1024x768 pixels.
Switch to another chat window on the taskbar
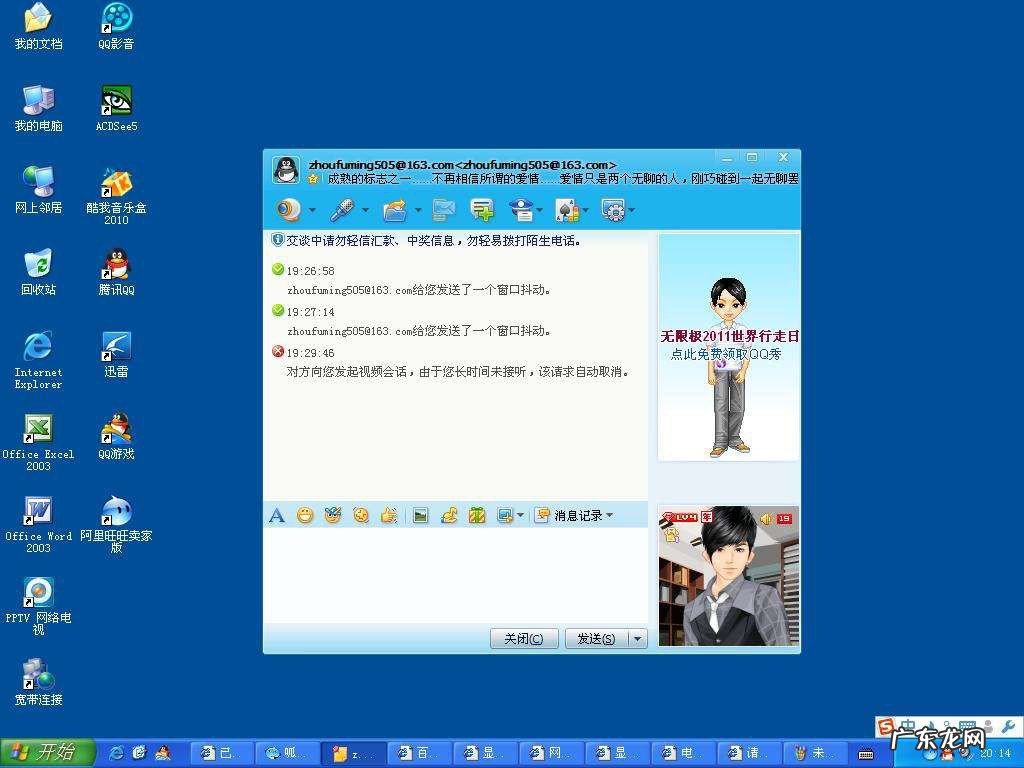coord(287,752)
